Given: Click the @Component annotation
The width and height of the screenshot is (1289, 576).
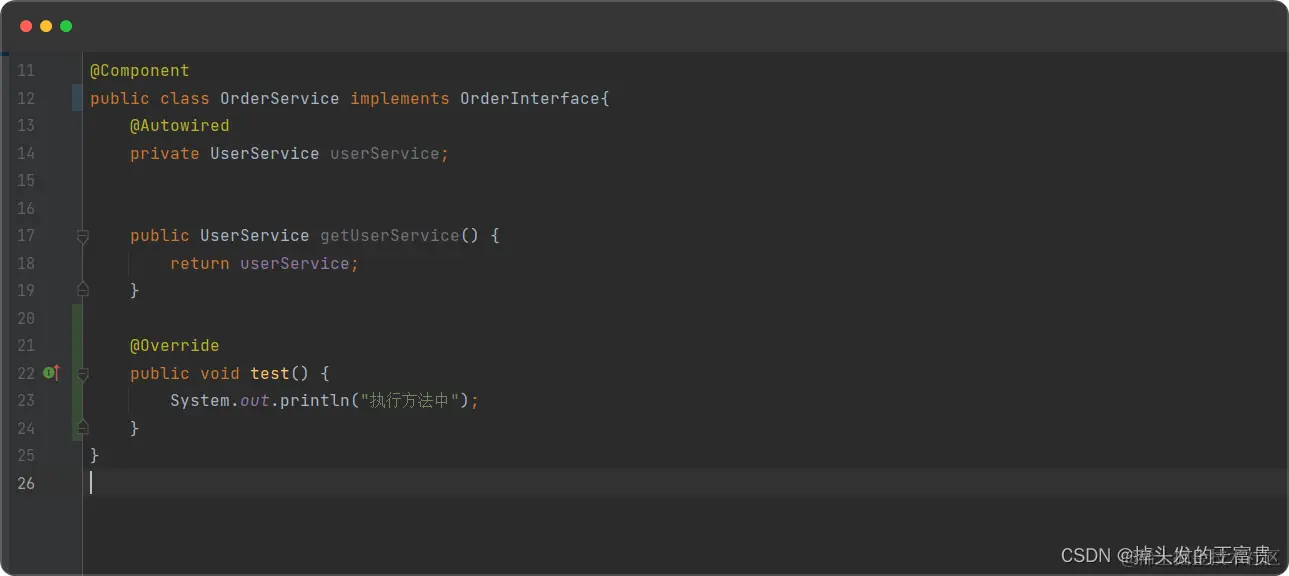Looking at the screenshot, I should (x=140, y=71).
